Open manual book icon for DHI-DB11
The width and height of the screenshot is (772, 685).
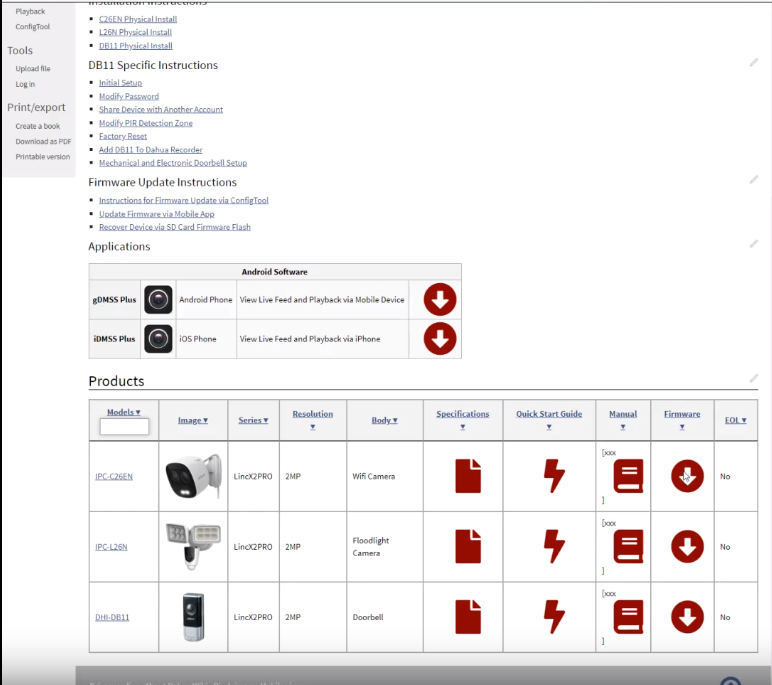pos(628,617)
